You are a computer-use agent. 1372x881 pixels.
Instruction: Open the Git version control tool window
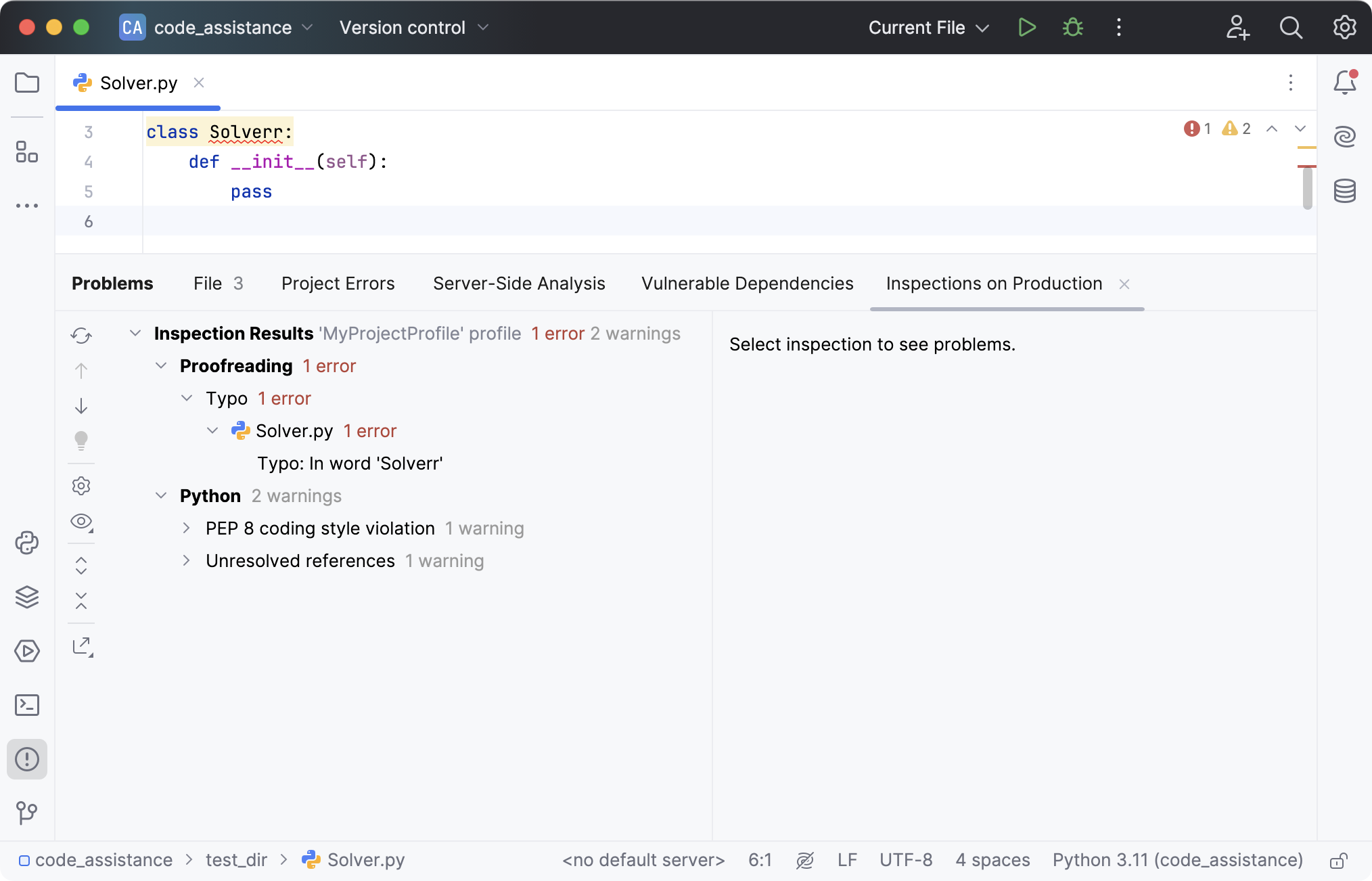(x=27, y=812)
